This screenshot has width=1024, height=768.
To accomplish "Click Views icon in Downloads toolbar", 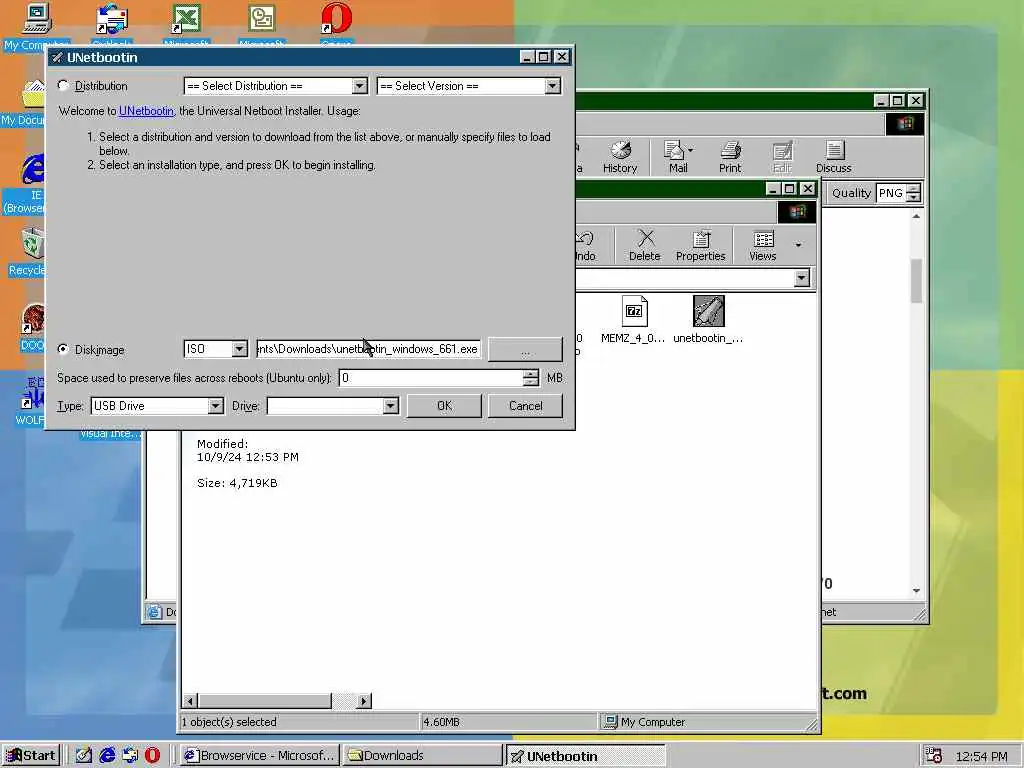I will tap(763, 246).
